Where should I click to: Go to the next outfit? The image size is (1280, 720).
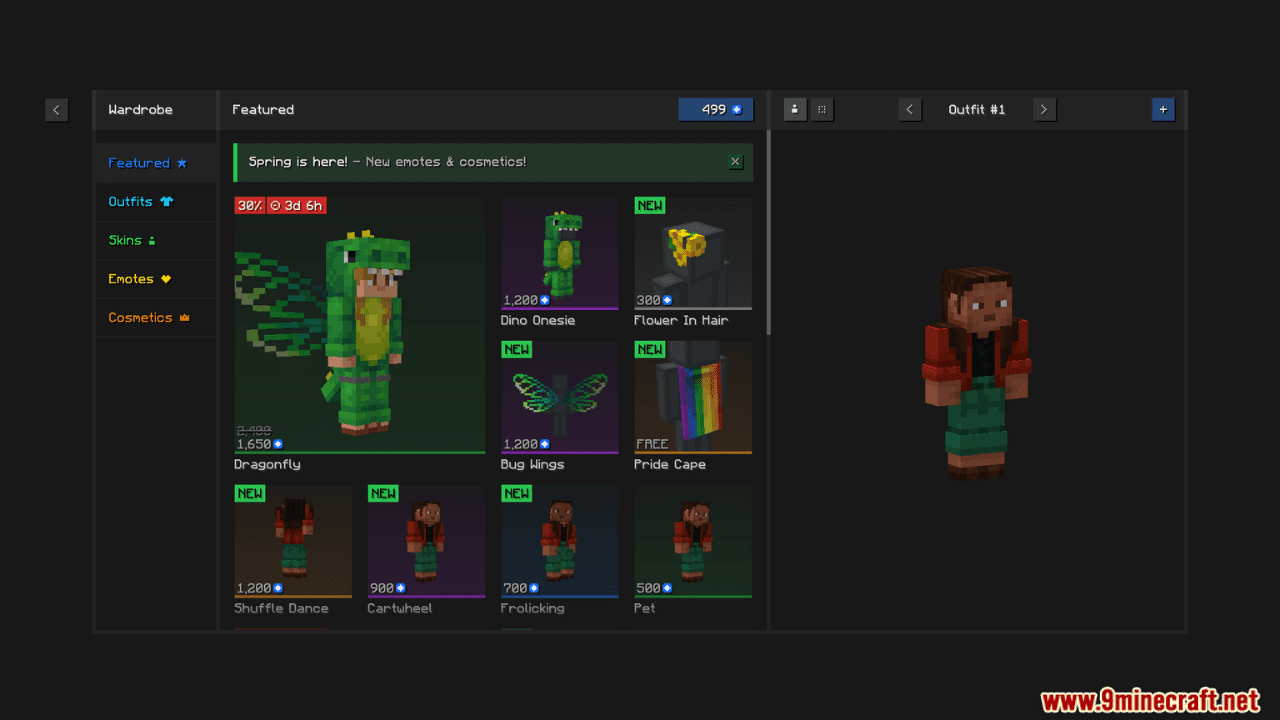pyautogui.click(x=1044, y=110)
